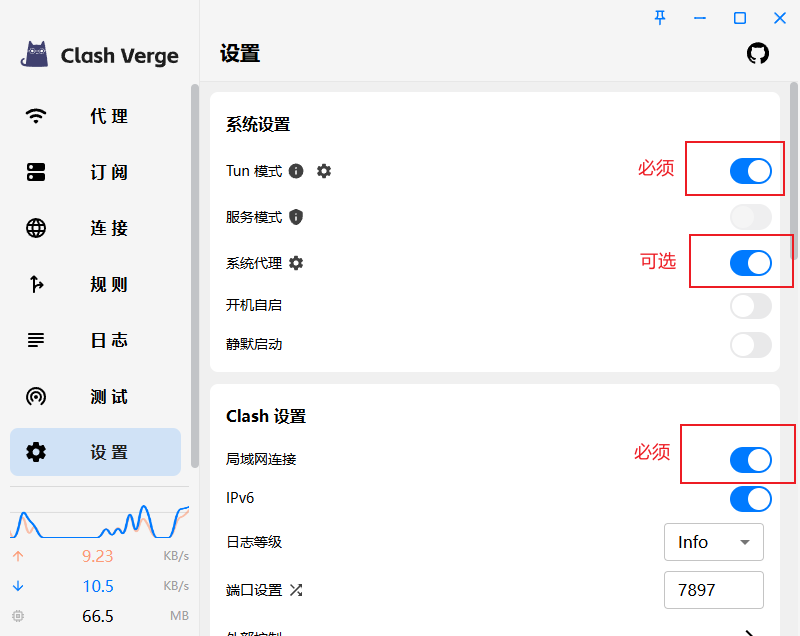Screen dimensions: 800x636
Task: Go to 连接 page
Action: (95, 228)
